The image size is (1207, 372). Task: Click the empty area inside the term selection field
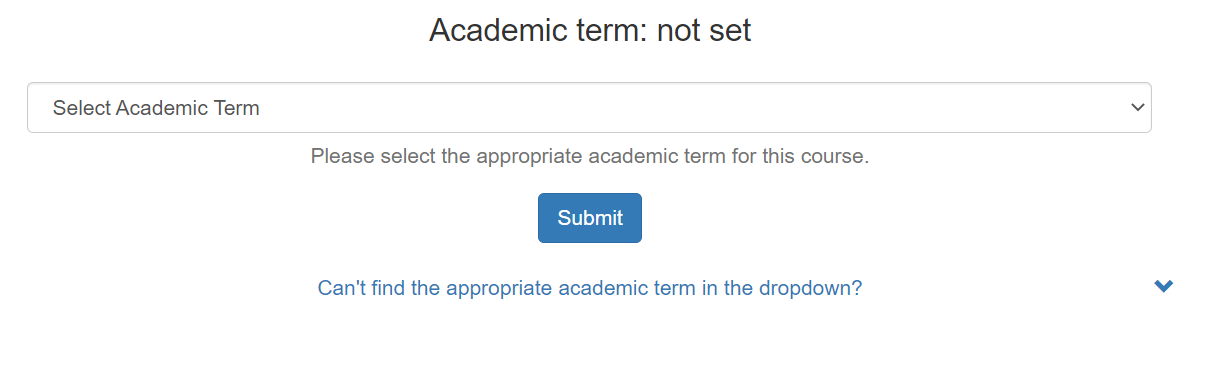pyautogui.click(x=690, y=108)
